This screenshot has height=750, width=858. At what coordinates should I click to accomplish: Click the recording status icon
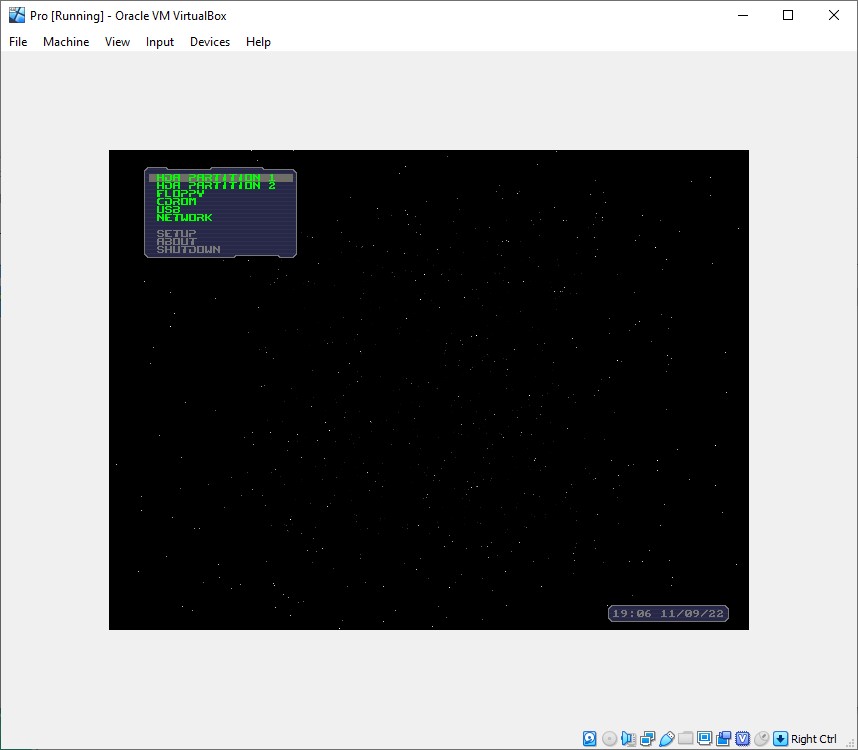[x=723, y=739]
